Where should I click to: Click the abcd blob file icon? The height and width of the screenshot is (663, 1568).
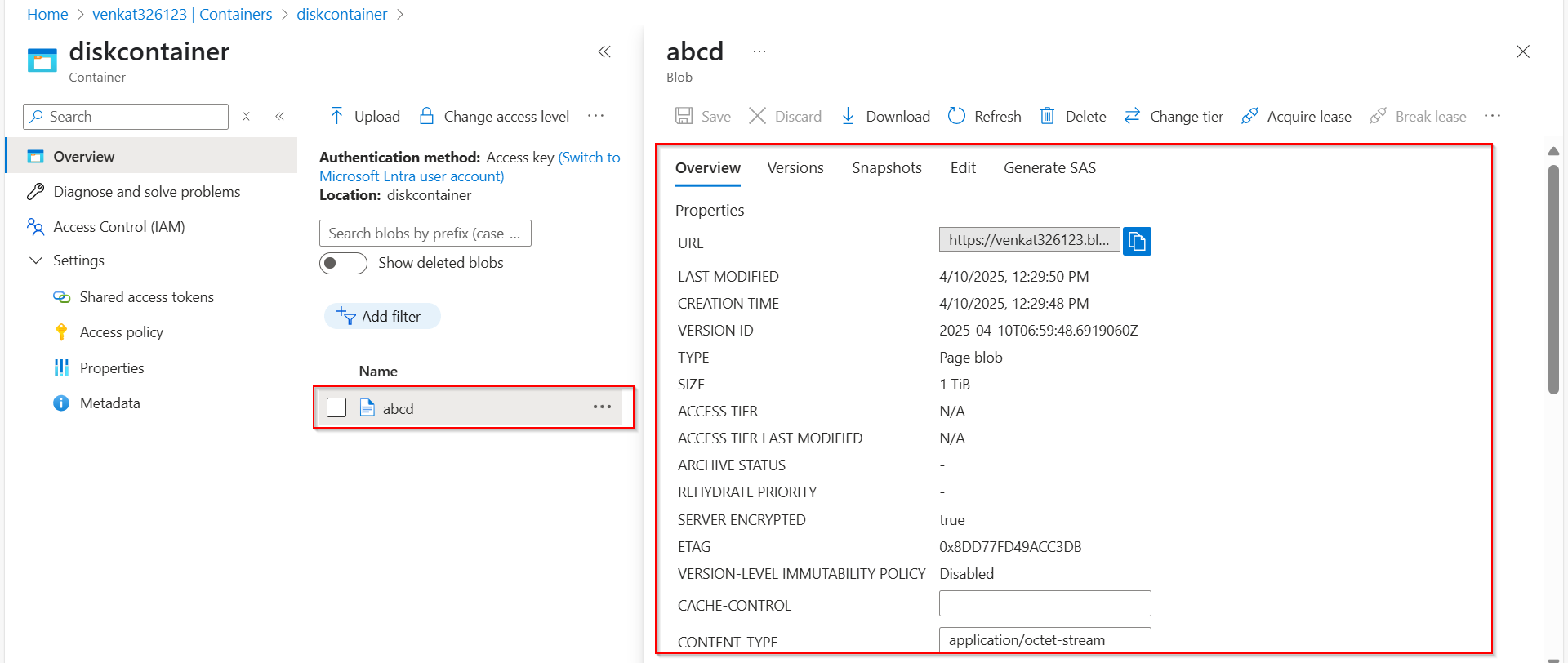(x=367, y=407)
